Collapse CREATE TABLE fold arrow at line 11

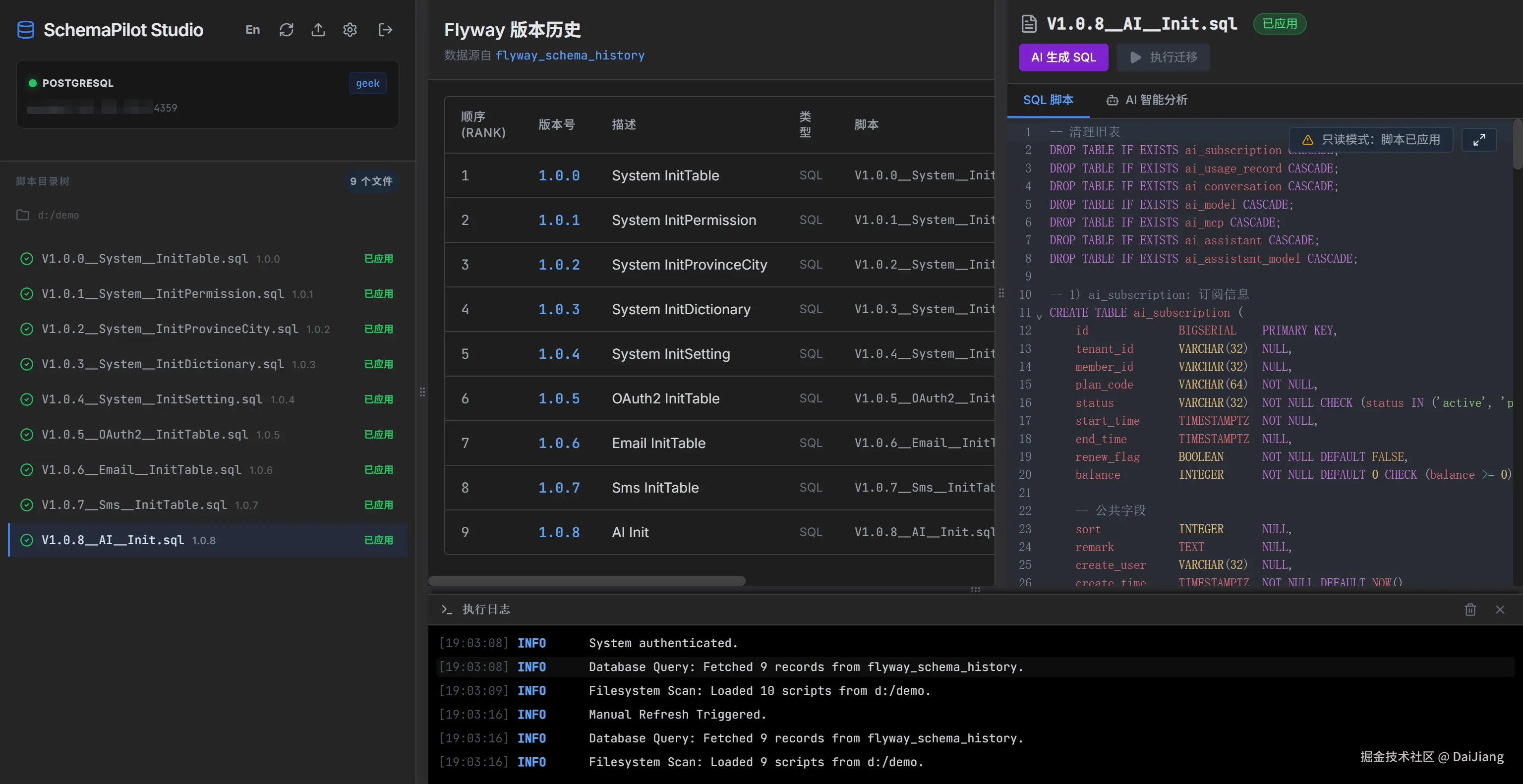(x=1039, y=317)
